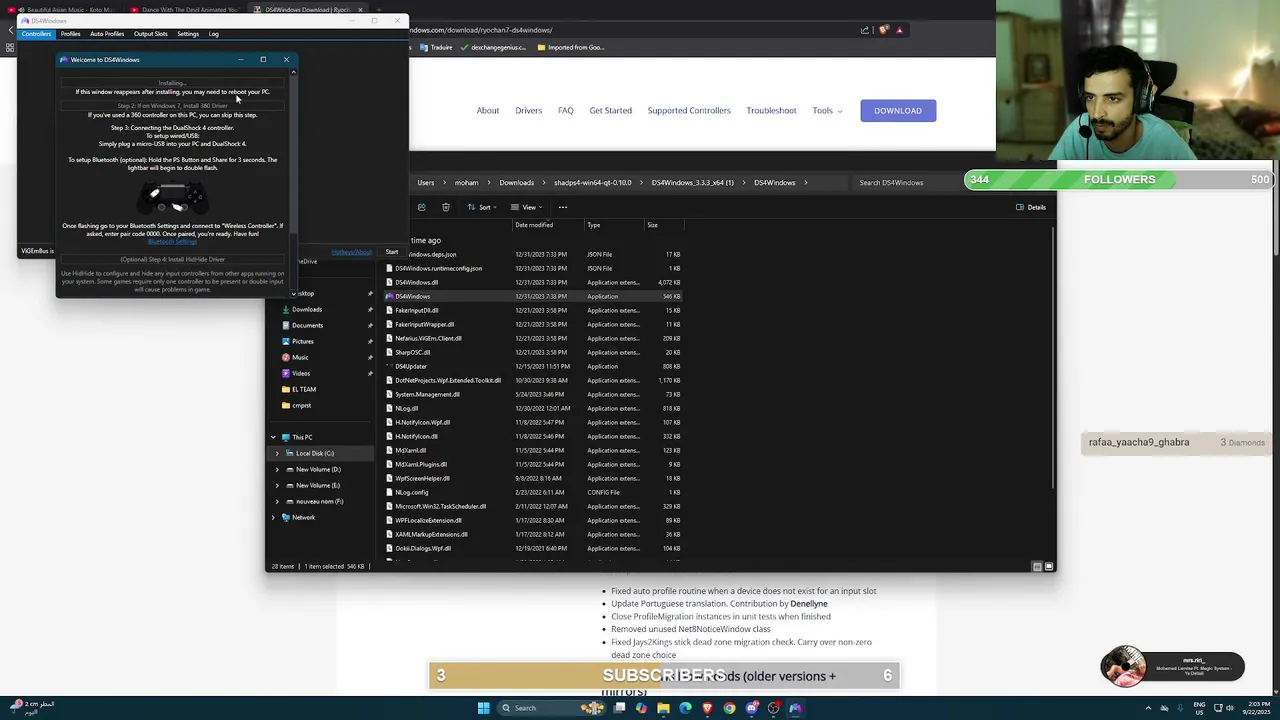Open EL TEAM folder in sidebar
The width and height of the screenshot is (1280, 720).
303,389
